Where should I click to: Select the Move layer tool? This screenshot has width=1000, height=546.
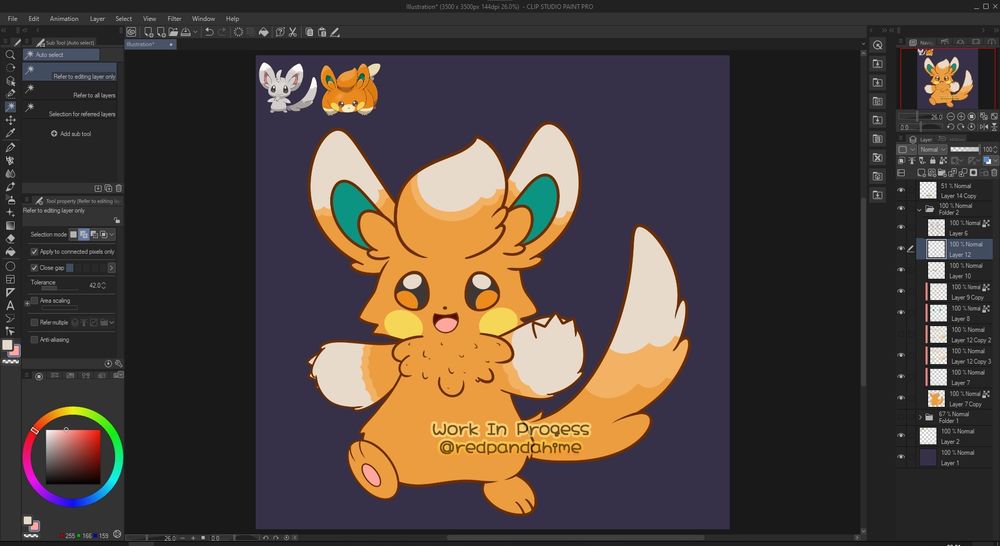(x=10, y=120)
